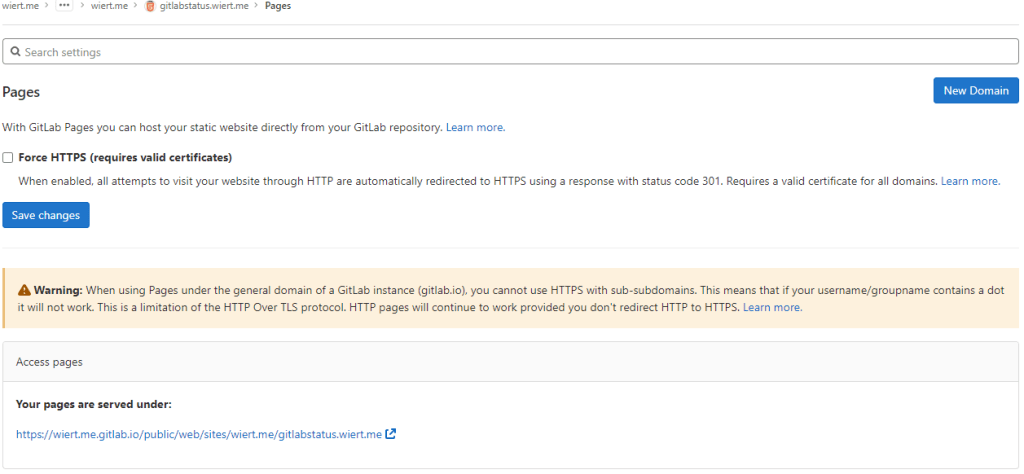Viewport: 1024px width, 474px height.
Task: Select the Pages breadcrumb item
Action: coord(278,6)
